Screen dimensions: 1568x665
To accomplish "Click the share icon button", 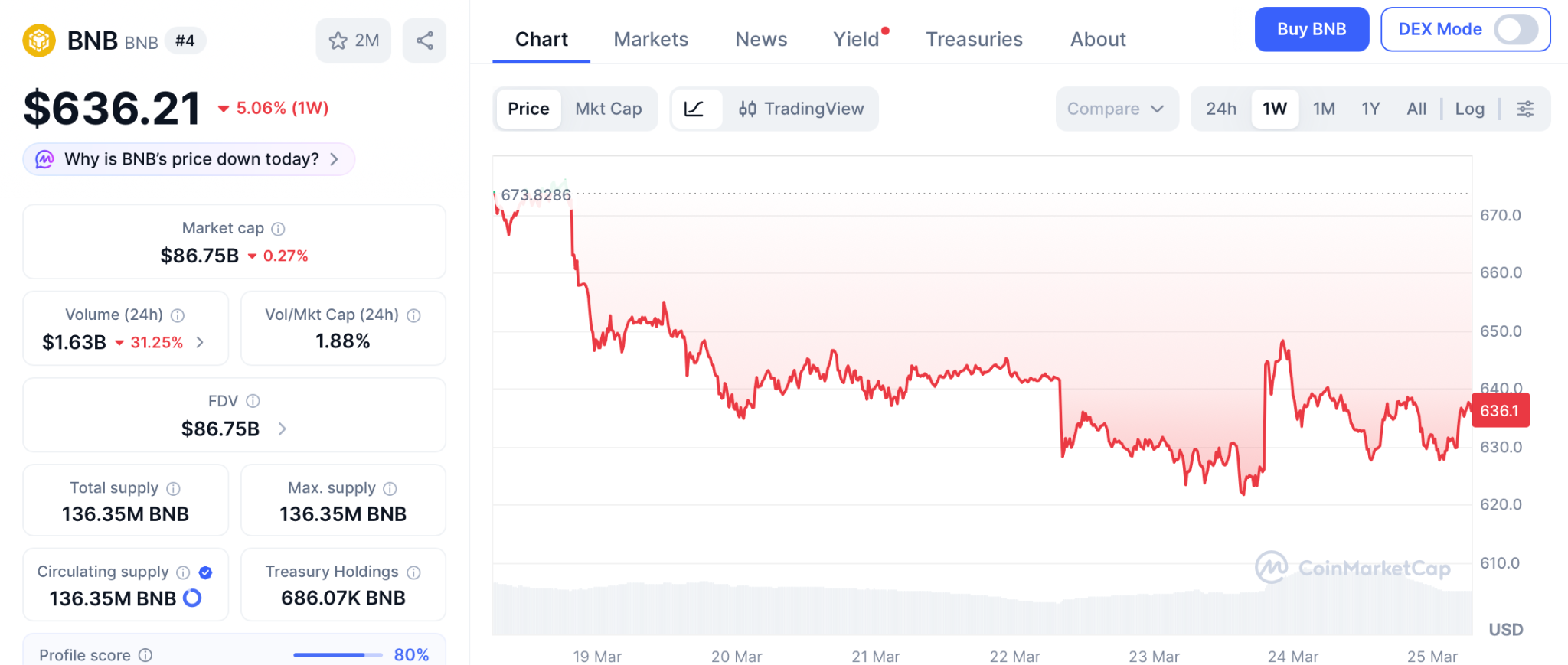I will click(x=424, y=41).
